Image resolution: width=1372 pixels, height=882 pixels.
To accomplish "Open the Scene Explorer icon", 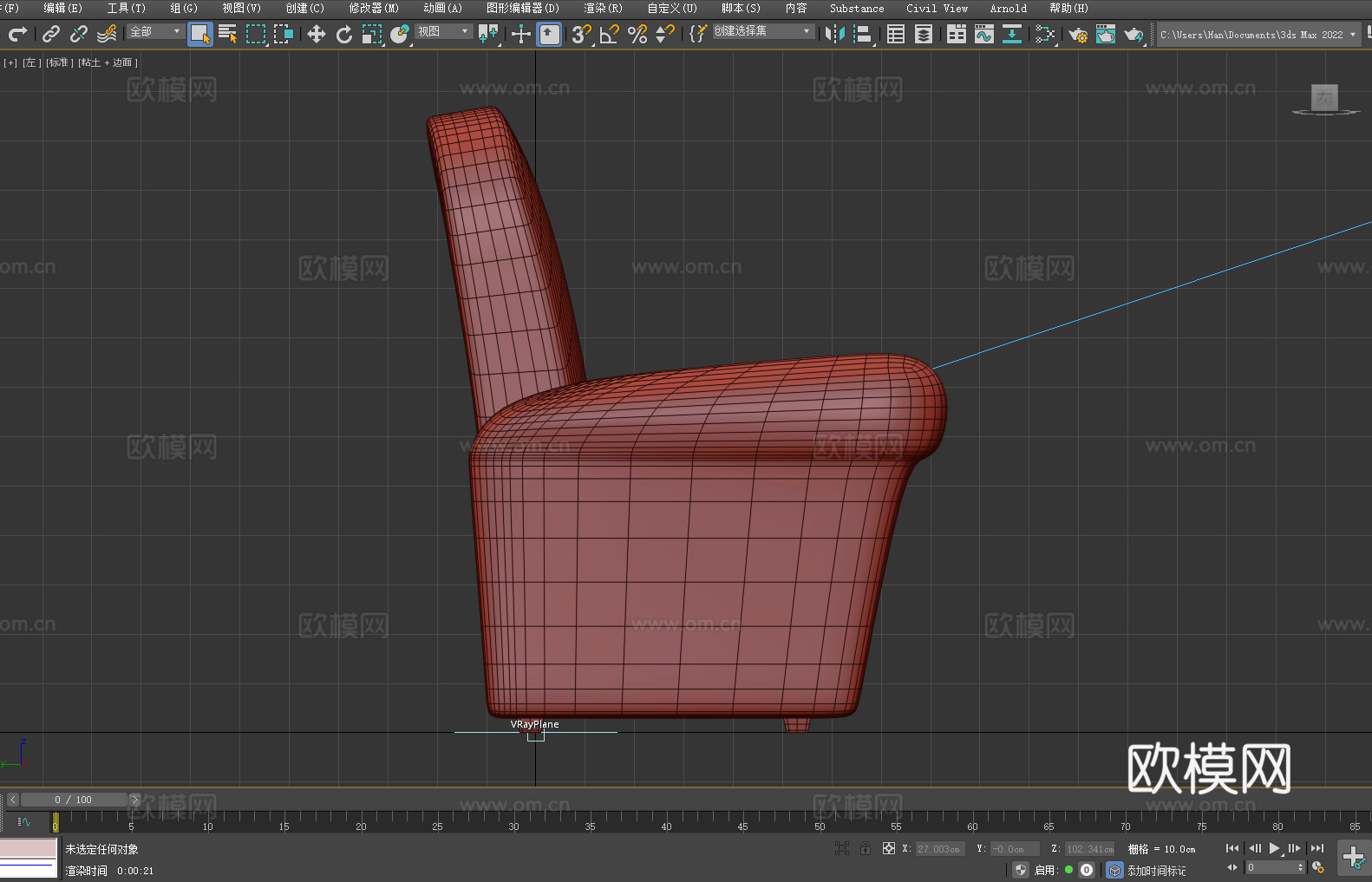I will [896, 34].
